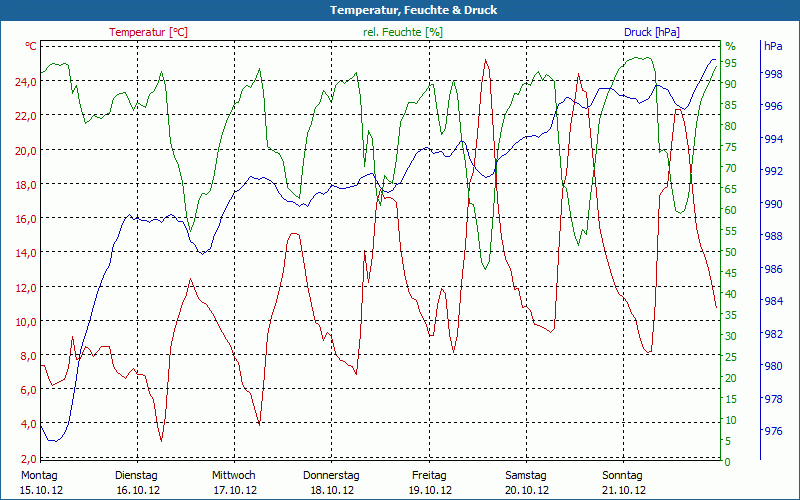Image resolution: width=800 pixels, height=500 pixels.
Task: Click the 6,0 temperature axis value
Action: (x=29, y=390)
